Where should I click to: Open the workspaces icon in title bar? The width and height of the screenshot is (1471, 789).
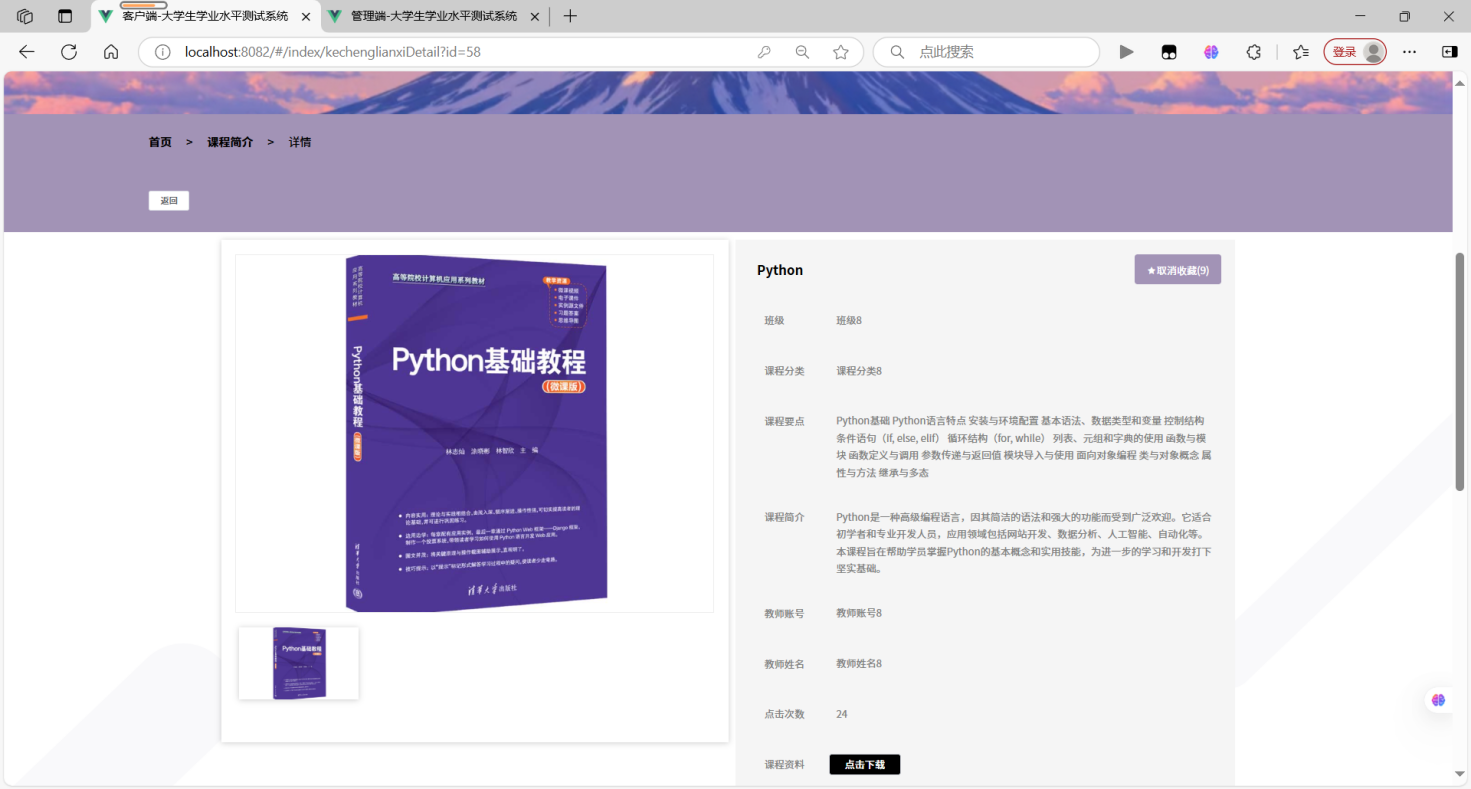click(25, 16)
